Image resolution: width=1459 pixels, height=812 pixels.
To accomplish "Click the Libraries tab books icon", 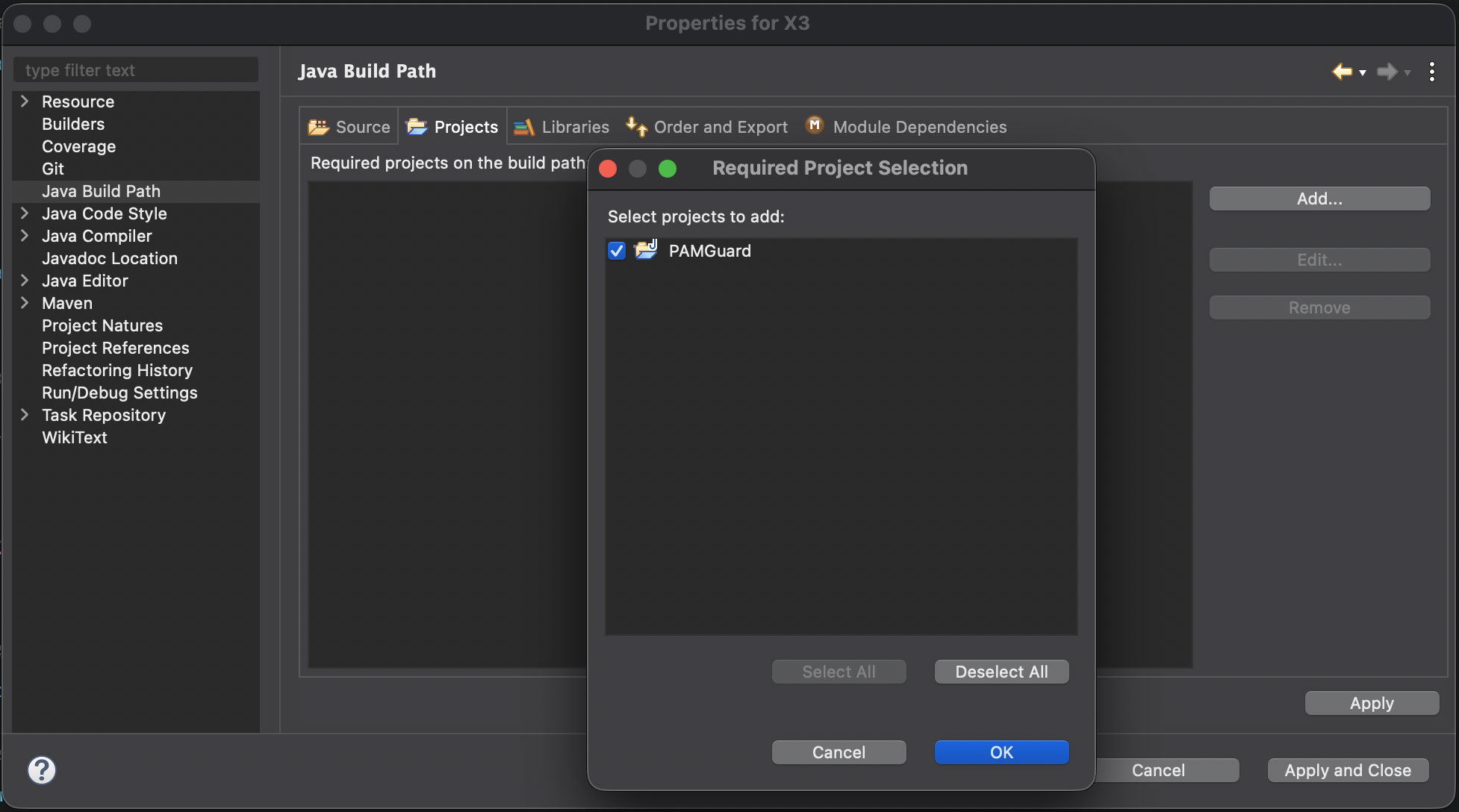I will (x=524, y=127).
